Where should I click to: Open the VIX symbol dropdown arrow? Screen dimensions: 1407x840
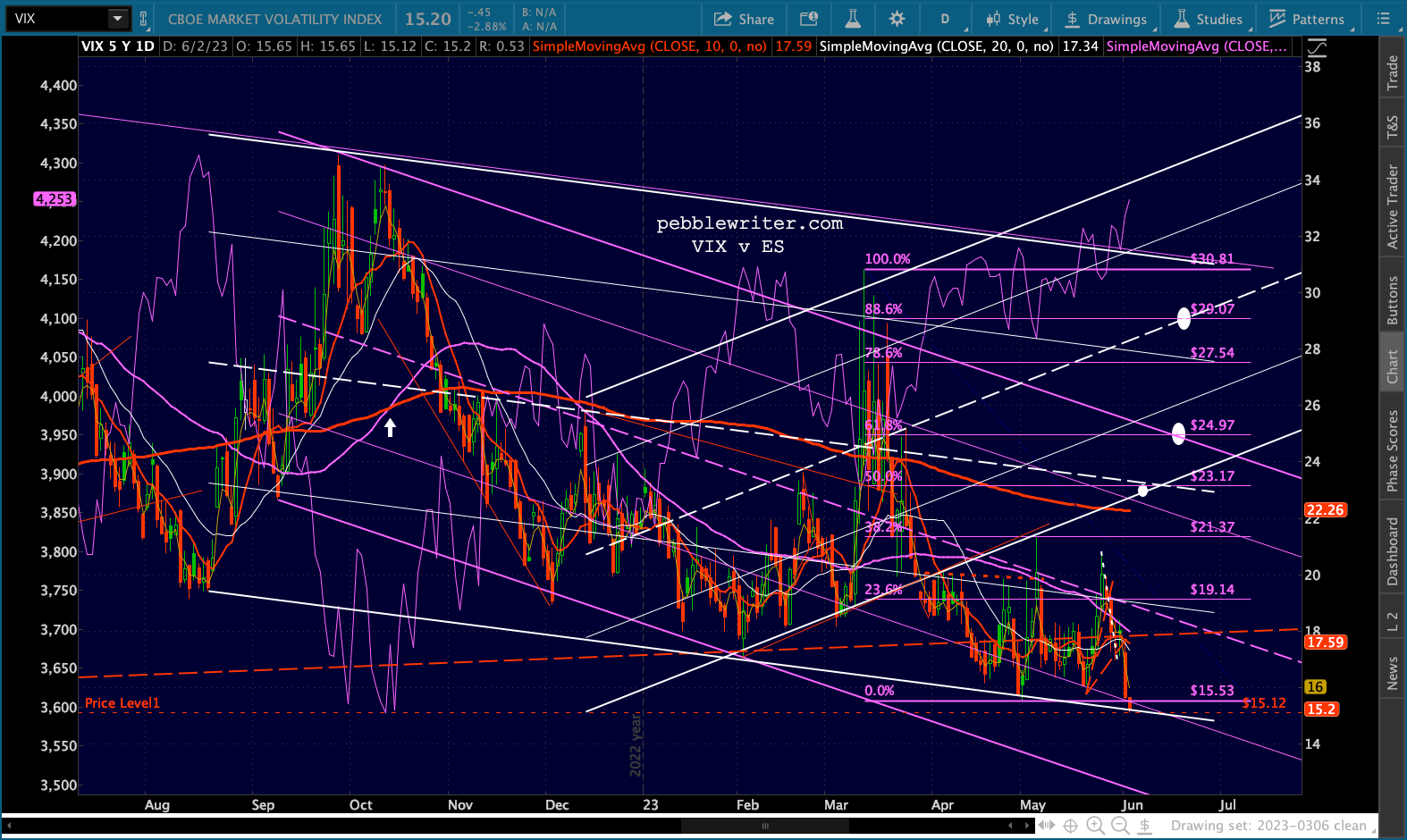117,19
